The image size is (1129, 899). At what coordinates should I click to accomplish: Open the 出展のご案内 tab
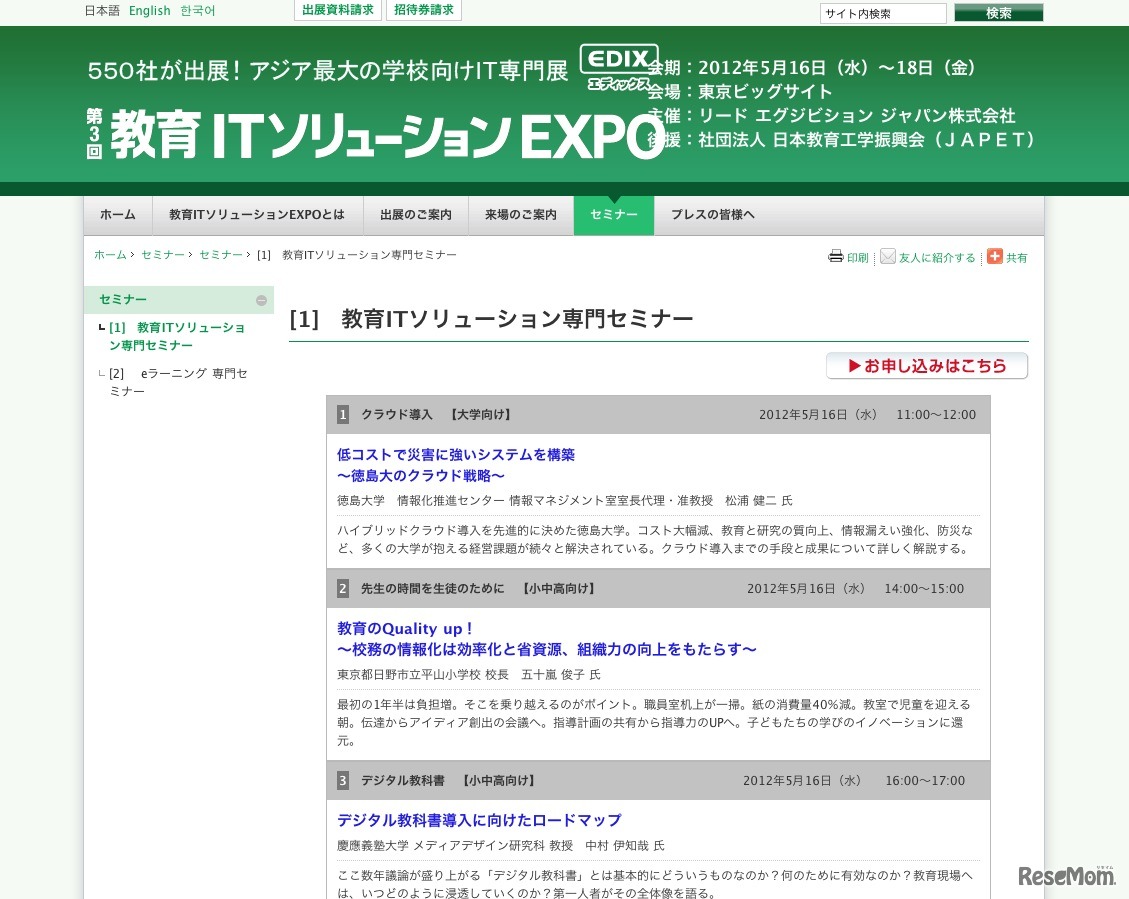[415, 215]
